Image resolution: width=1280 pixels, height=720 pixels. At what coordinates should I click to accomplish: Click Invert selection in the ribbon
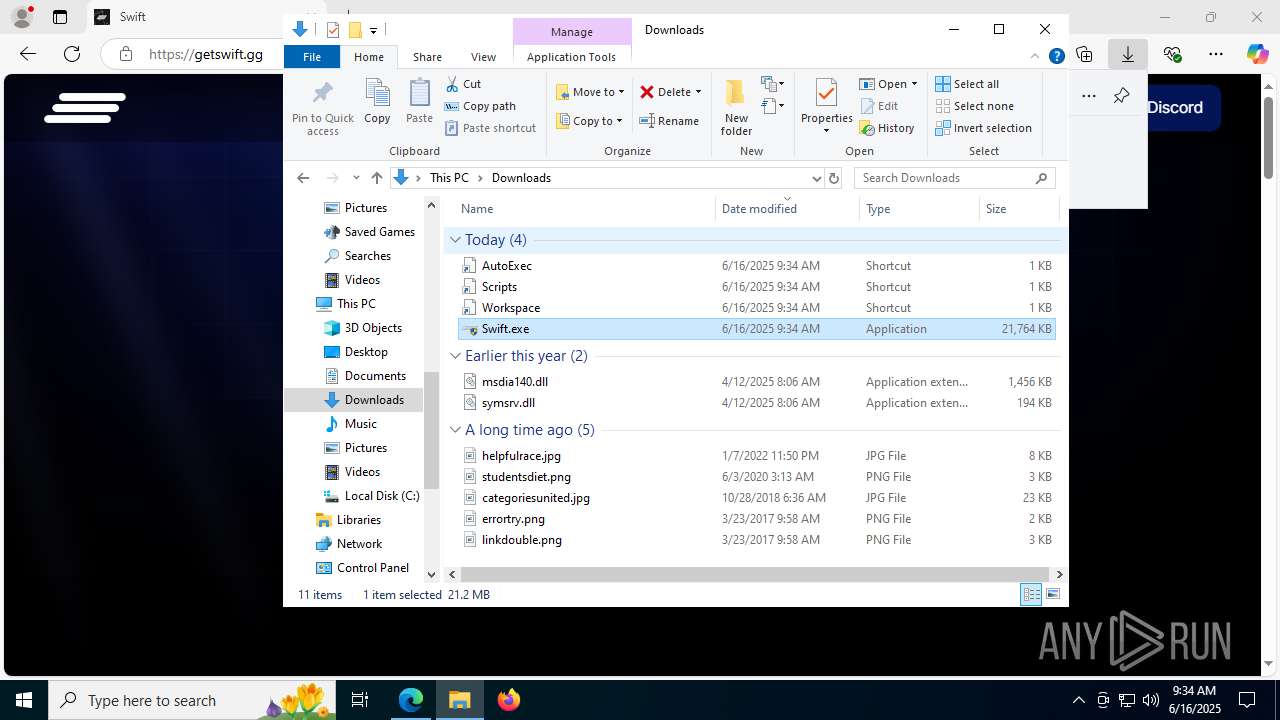tap(983, 128)
